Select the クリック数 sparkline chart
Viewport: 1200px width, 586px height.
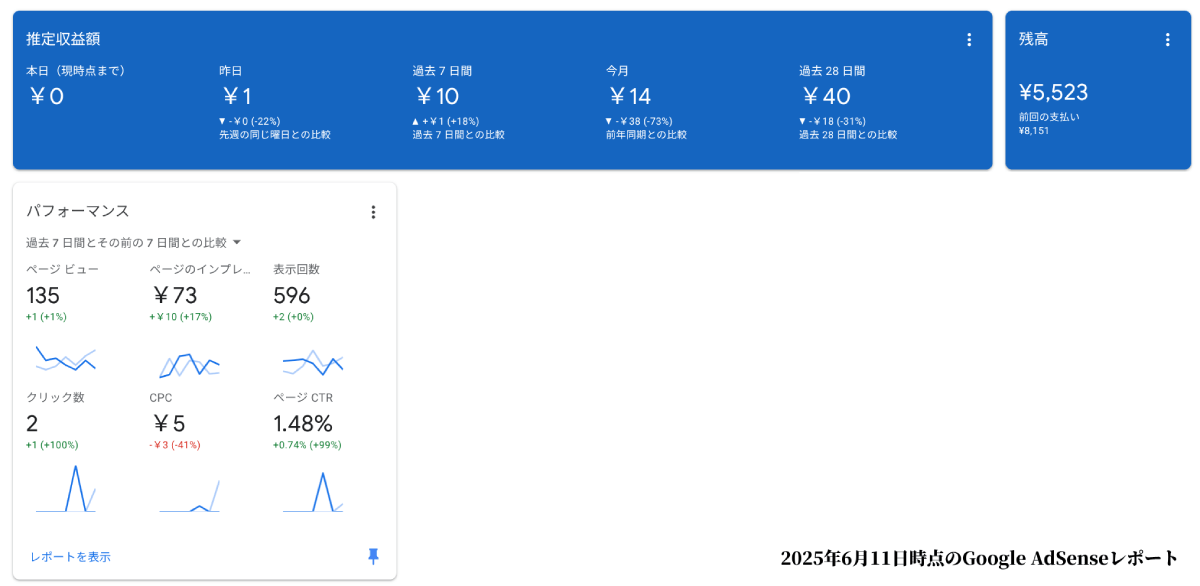click(65, 488)
